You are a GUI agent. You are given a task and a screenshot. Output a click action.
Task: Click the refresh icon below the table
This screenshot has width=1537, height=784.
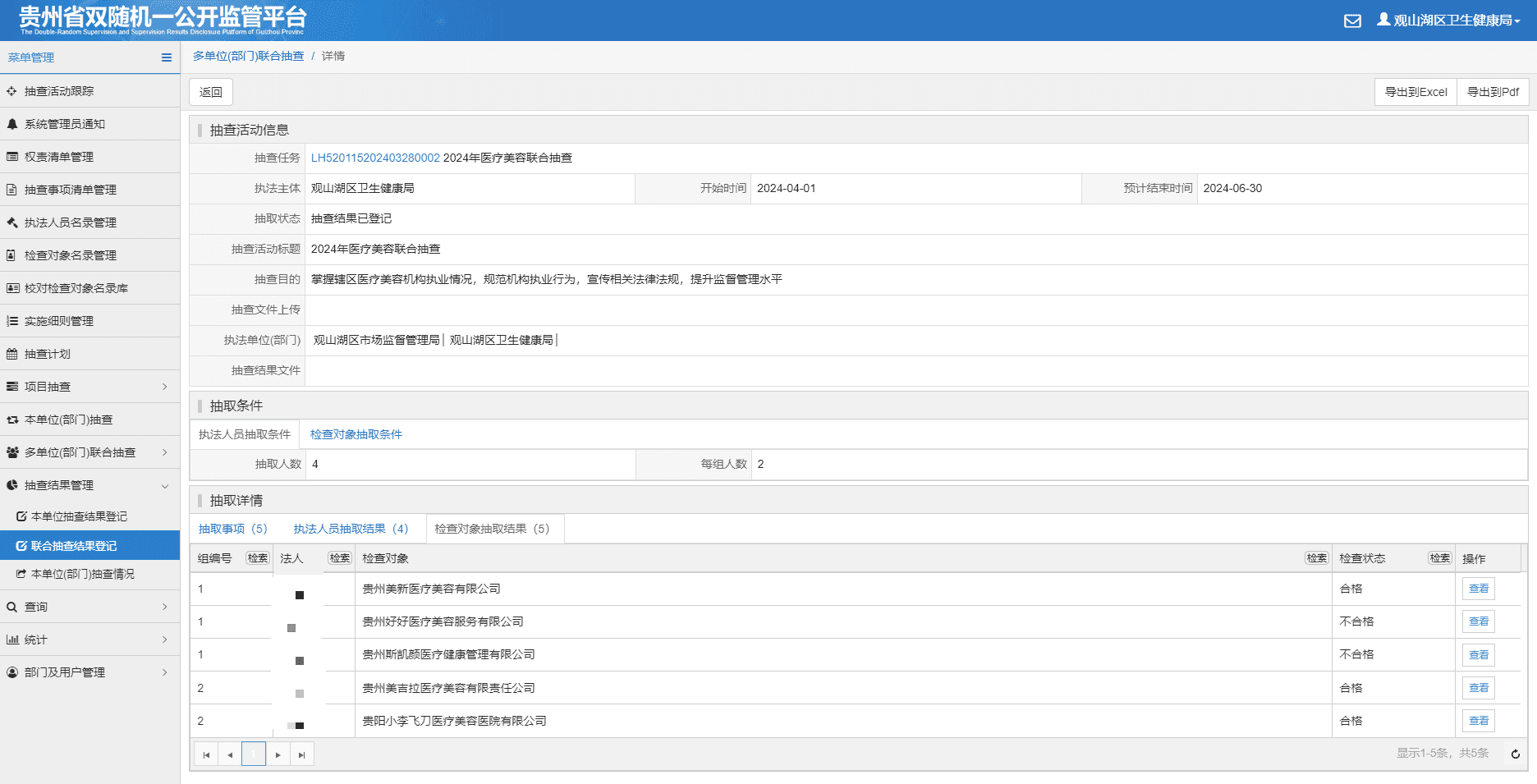tap(1516, 754)
